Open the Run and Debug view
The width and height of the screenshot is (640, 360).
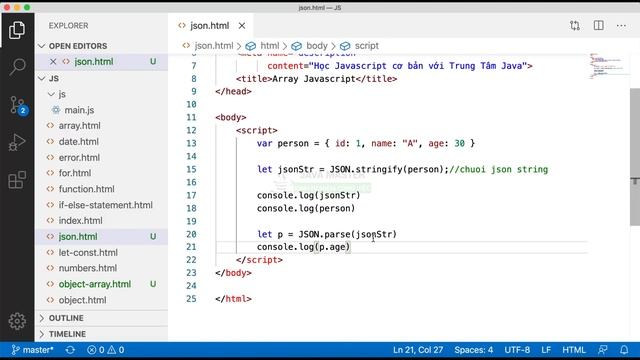click(17, 142)
